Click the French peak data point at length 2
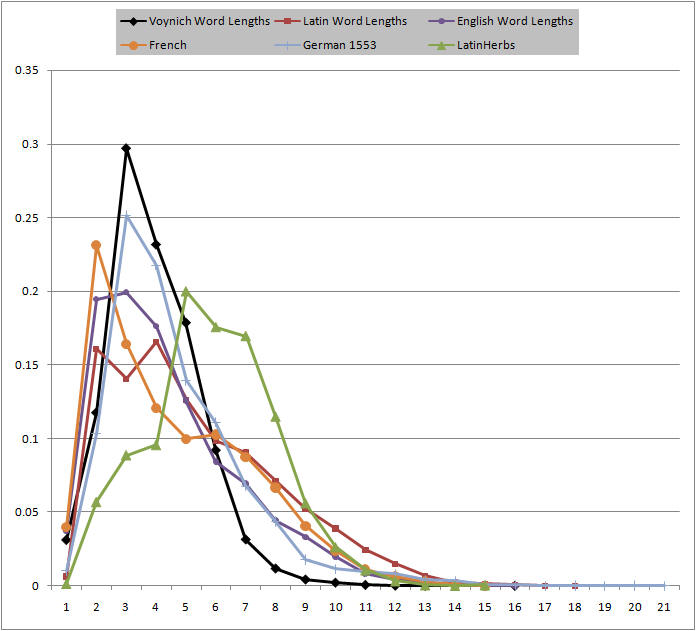The height and width of the screenshot is (631, 696). click(x=96, y=245)
